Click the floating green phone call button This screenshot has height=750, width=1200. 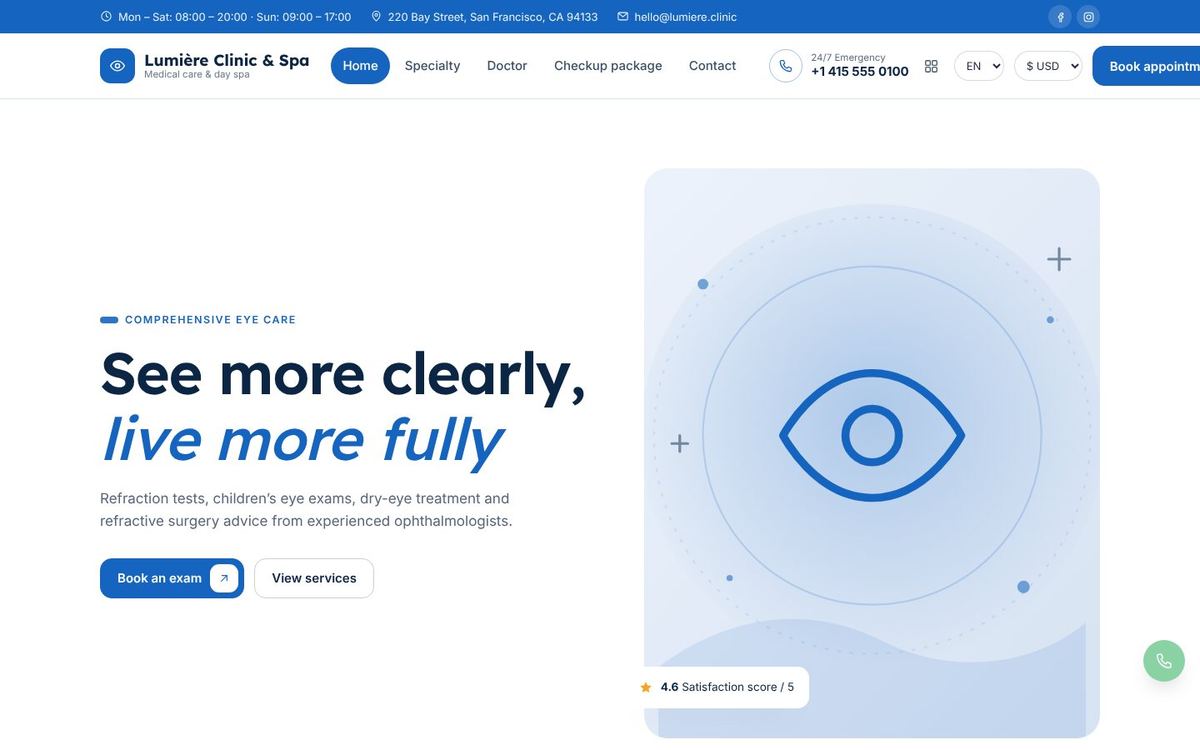[1164, 661]
